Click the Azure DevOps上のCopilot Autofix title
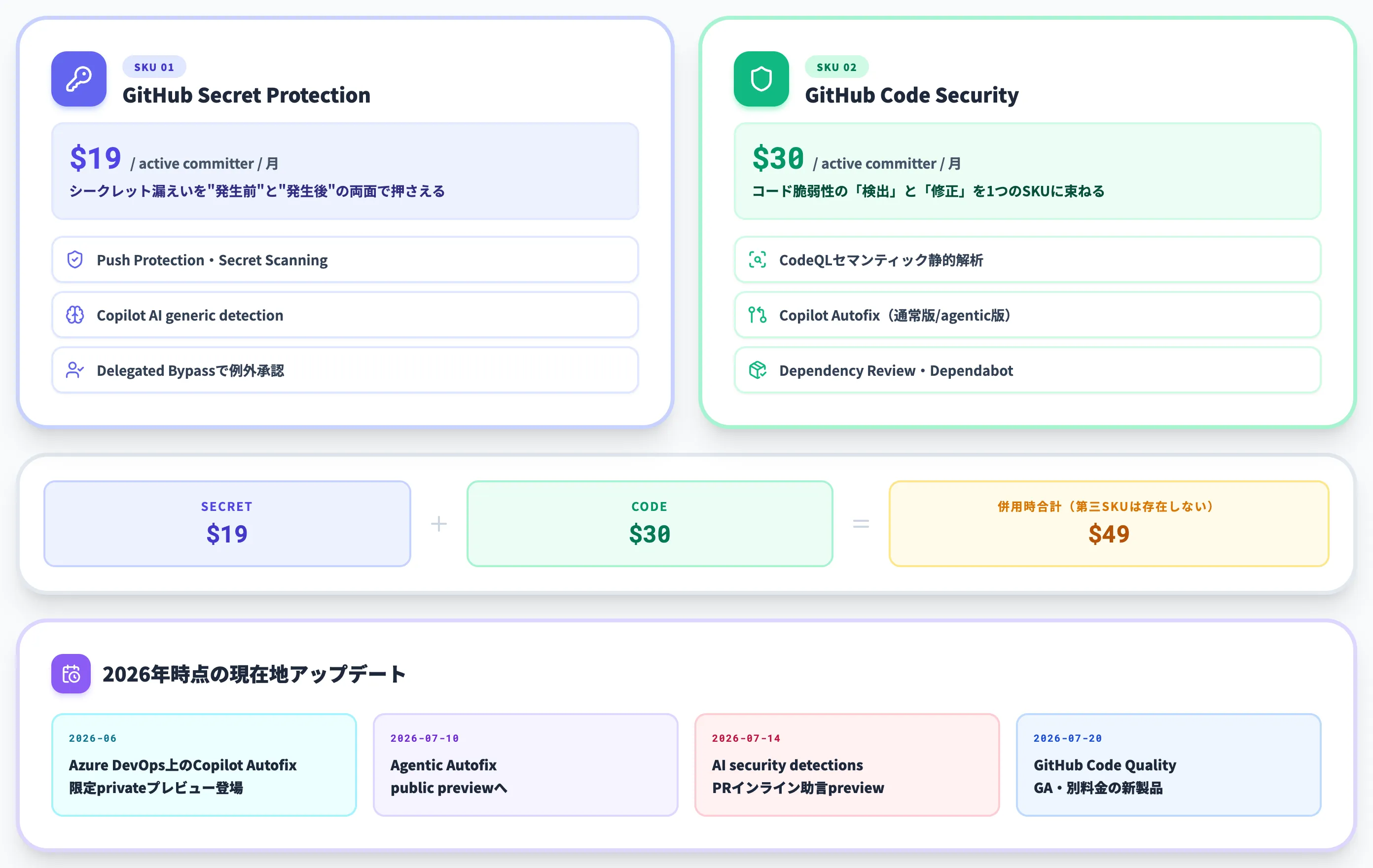 point(182,765)
